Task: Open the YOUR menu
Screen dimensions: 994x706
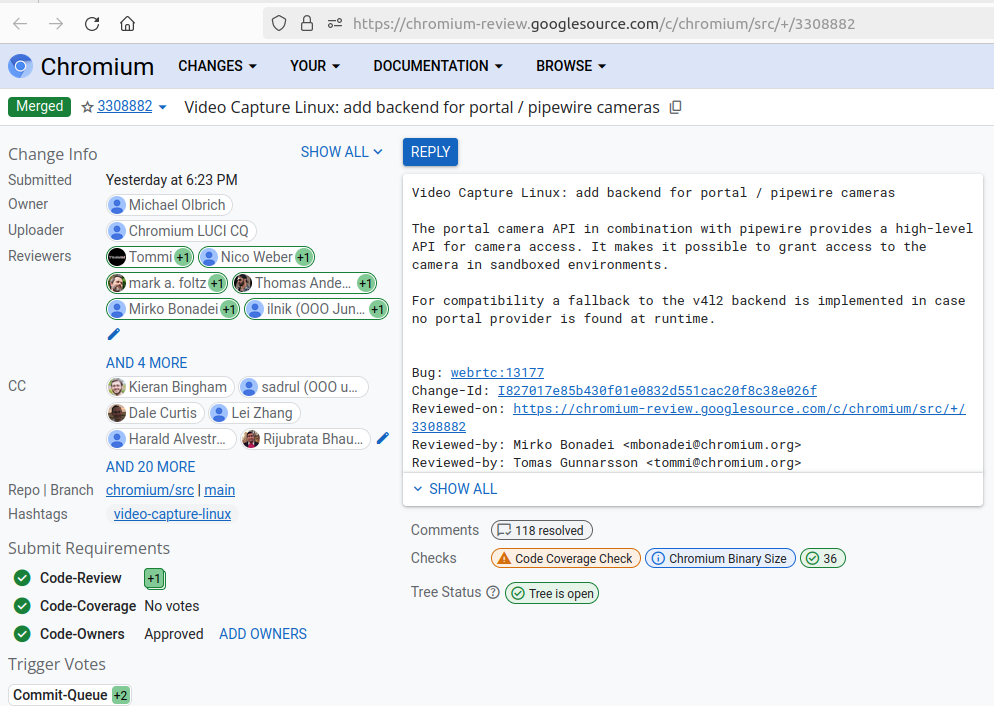Action: pyautogui.click(x=314, y=66)
